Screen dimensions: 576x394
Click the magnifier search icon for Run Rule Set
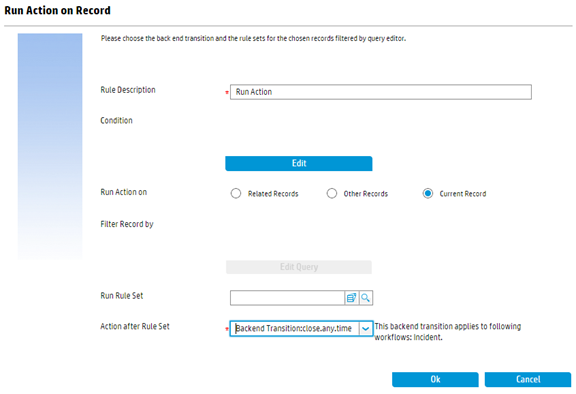[x=366, y=297]
